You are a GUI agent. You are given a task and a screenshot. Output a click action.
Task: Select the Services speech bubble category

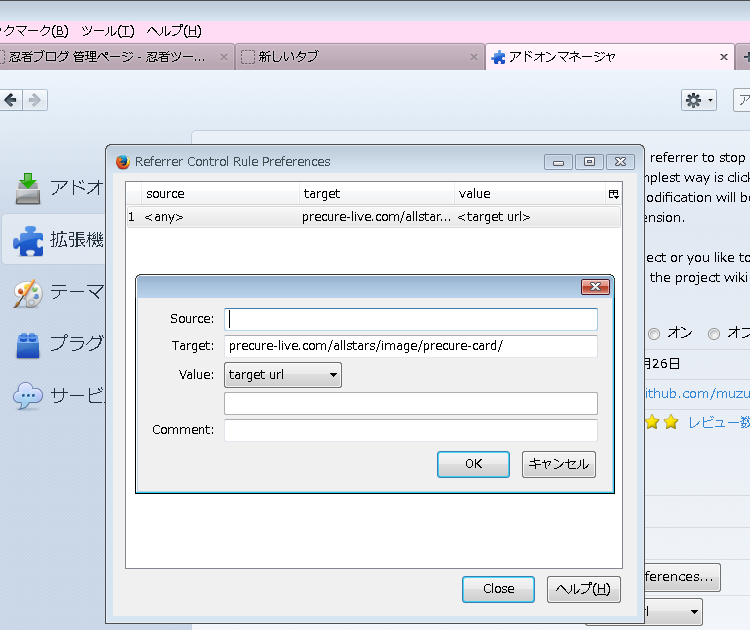point(28,396)
